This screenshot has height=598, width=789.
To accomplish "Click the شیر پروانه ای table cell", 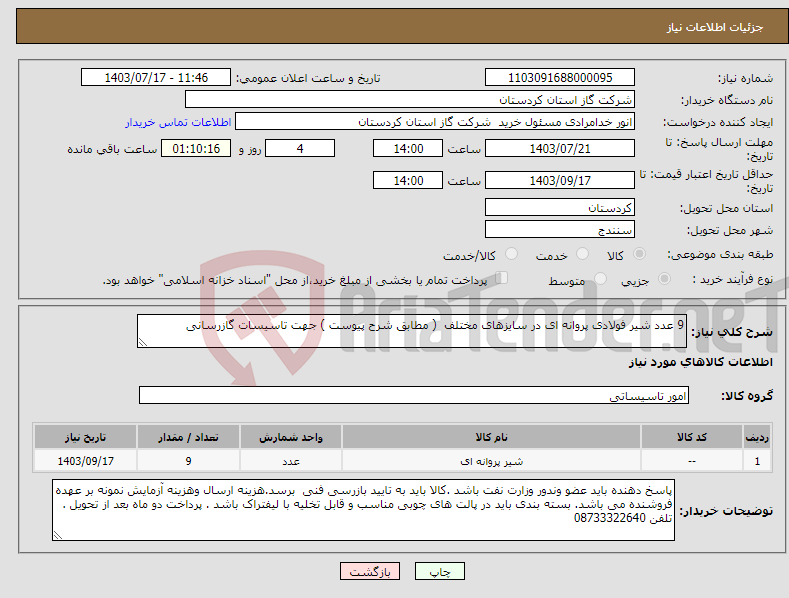I will (491, 461).
